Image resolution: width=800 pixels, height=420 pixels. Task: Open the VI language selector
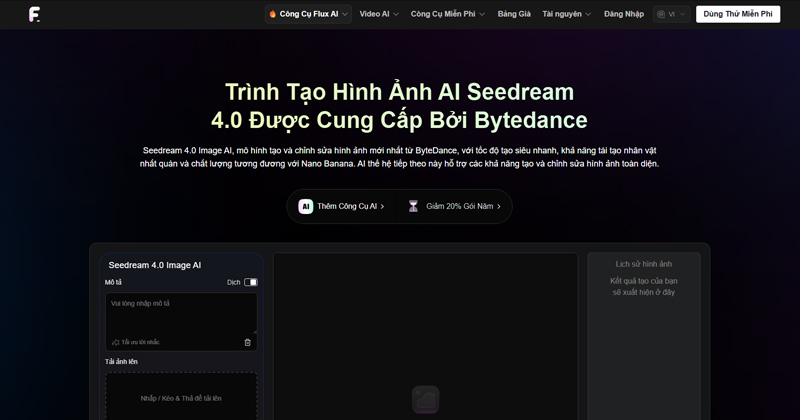(x=671, y=14)
